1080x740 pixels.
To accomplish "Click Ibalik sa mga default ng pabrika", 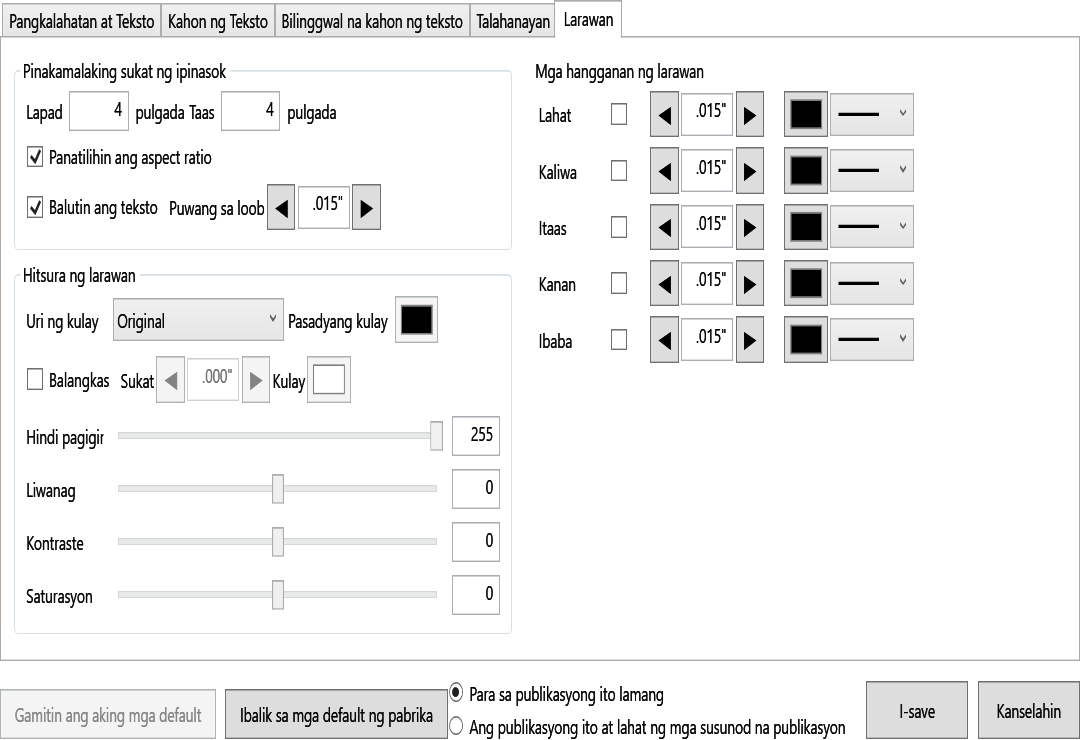I will tap(336, 715).
